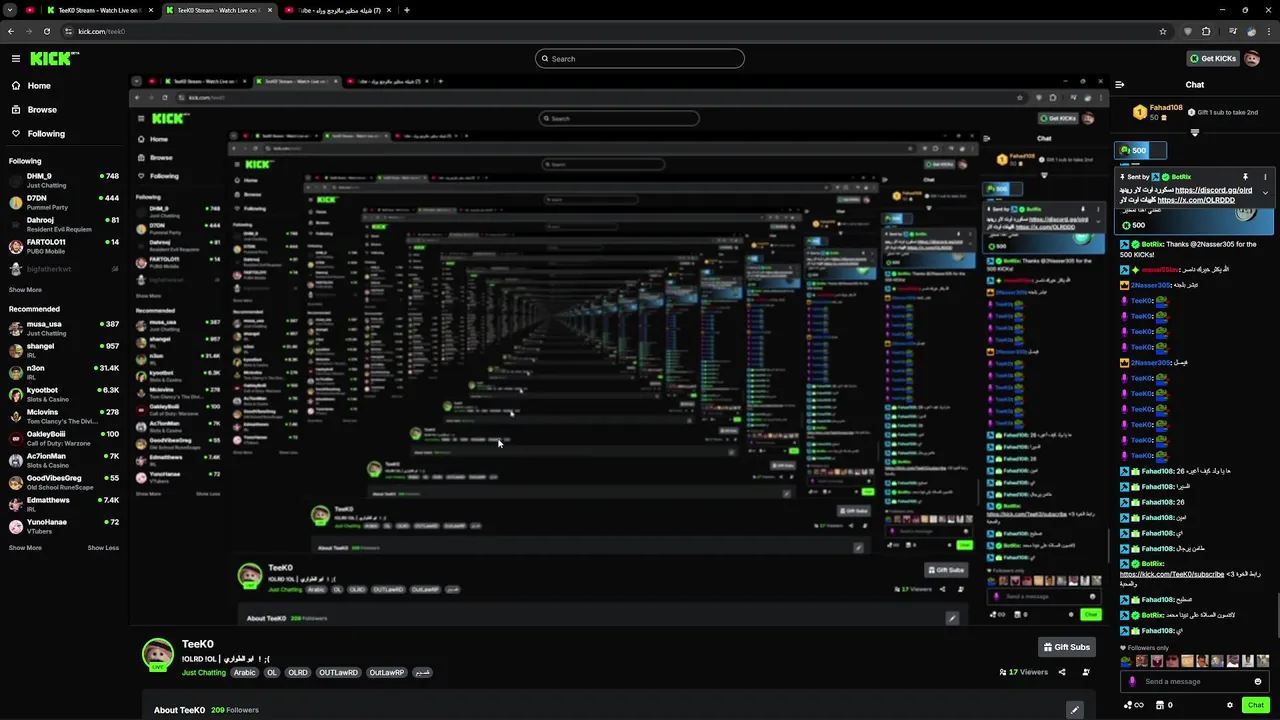Screen dimensions: 1280x720
Task: Open x.com/OLRDDD link in pinned message
Action: (1196, 200)
